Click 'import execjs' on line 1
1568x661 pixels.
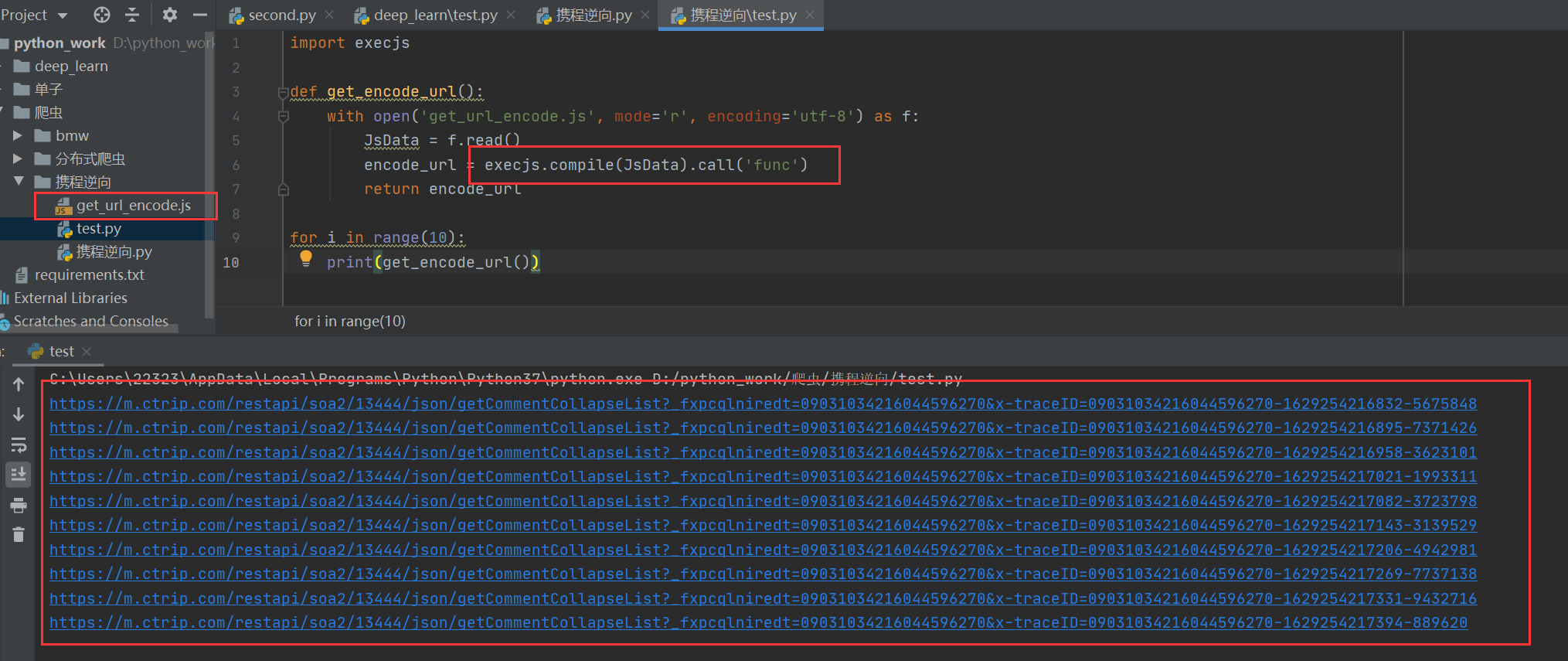pos(350,43)
